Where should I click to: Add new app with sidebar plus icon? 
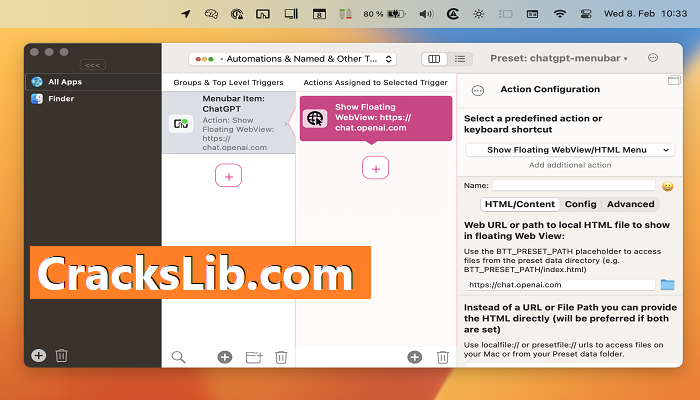[38, 355]
